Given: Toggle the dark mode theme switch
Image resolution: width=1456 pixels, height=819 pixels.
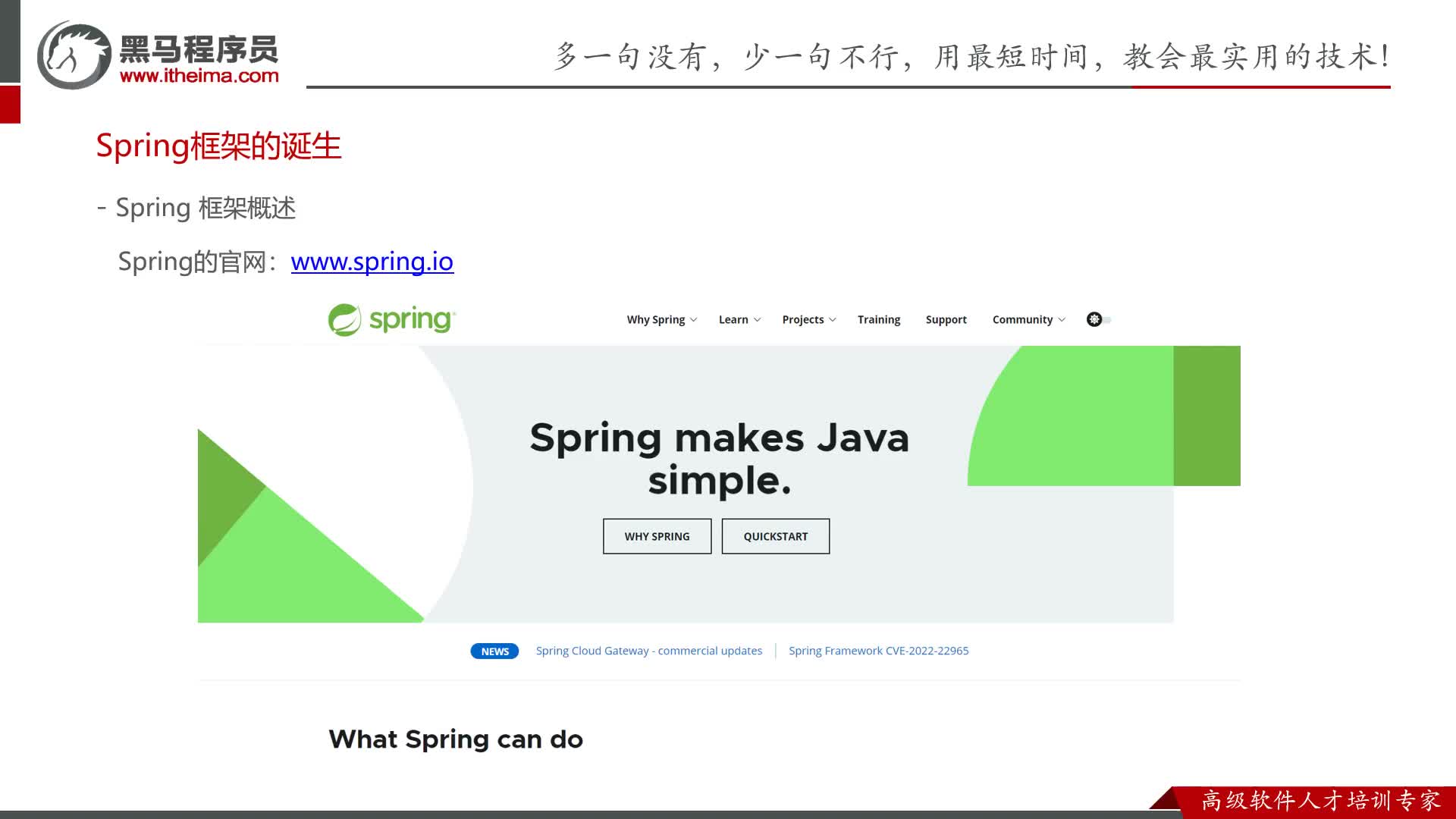Looking at the screenshot, I should click(1099, 319).
